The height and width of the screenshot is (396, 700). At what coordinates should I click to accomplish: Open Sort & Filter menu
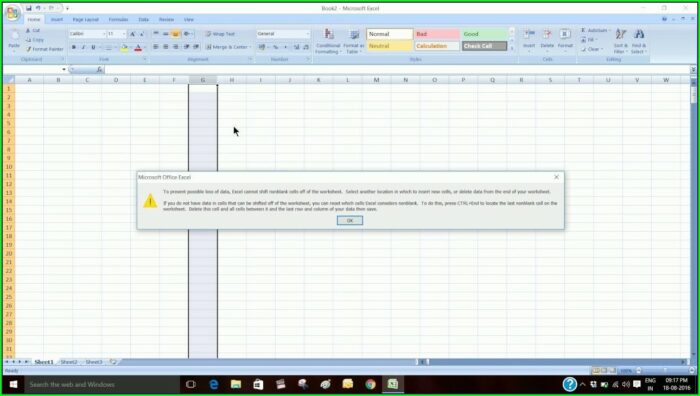(621, 42)
